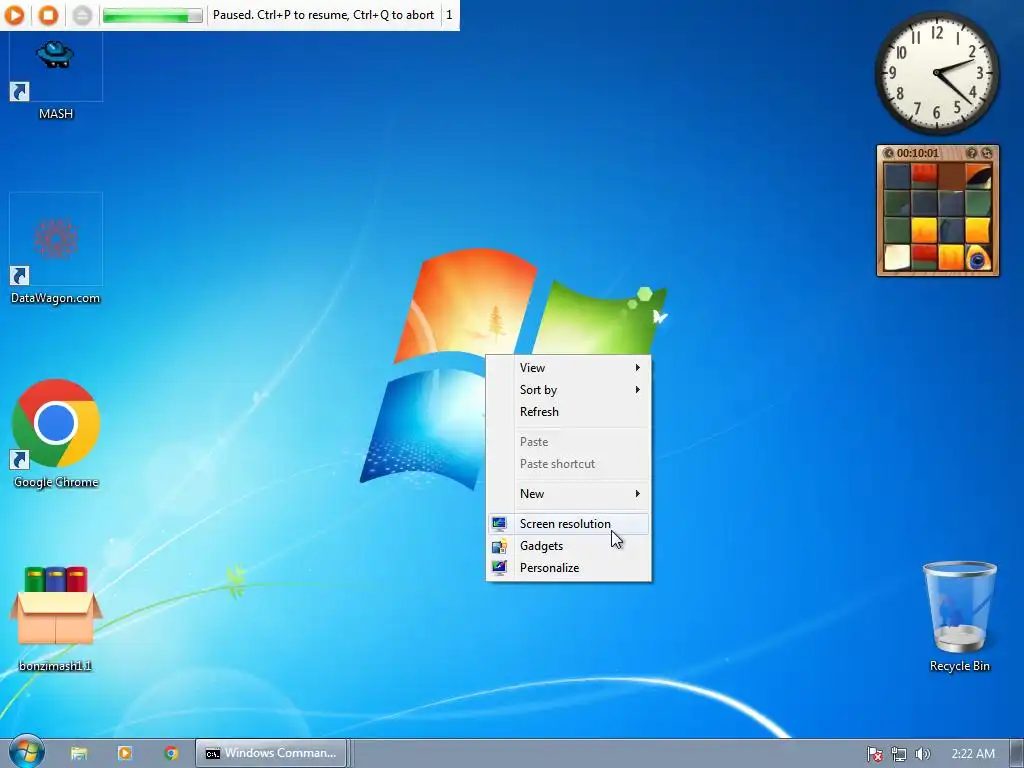This screenshot has width=1024, height=768.
Task: Click the Windows Start orb
Action: (x=26, y=752)
